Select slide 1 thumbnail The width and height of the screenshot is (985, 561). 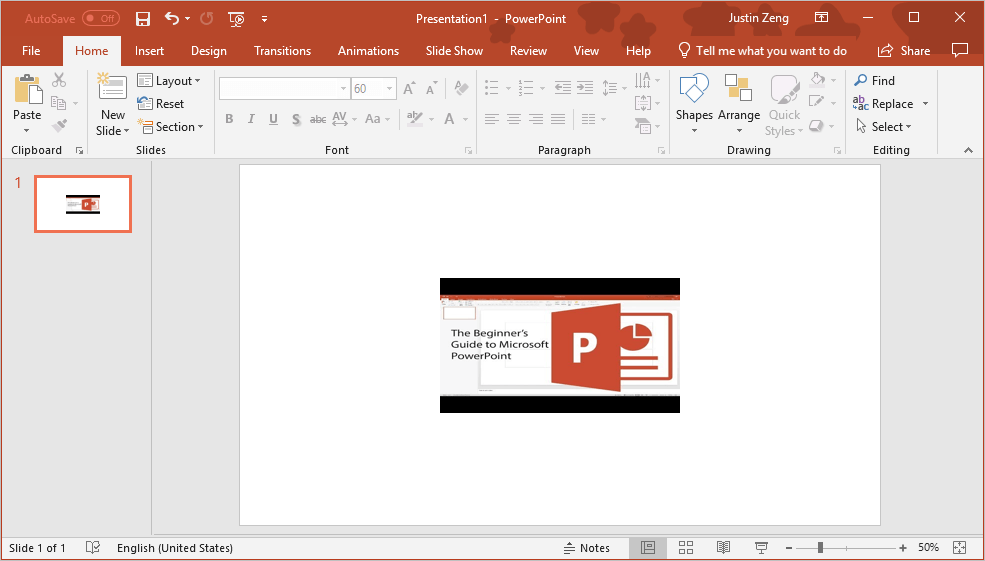(x=83, y=204)
